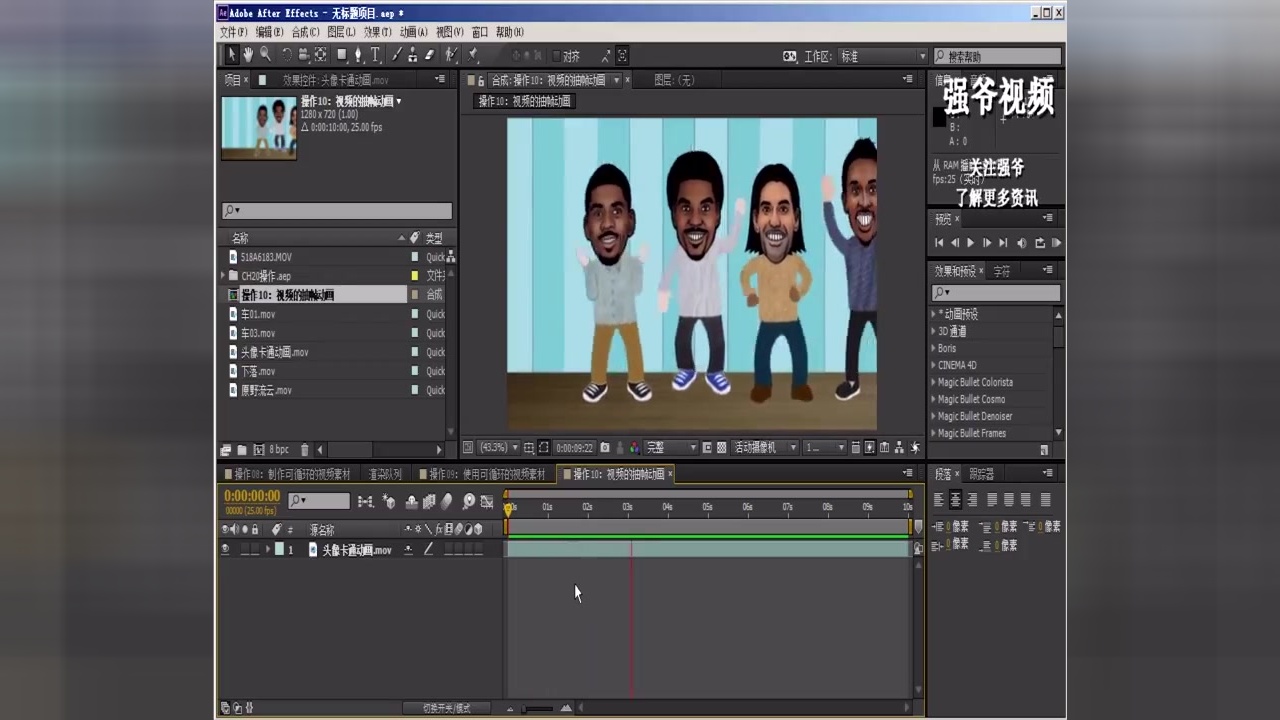Viewport: 1280px width, 720px height.
Task: Select the Rectangle shape tool
Action: click(342, 55)
